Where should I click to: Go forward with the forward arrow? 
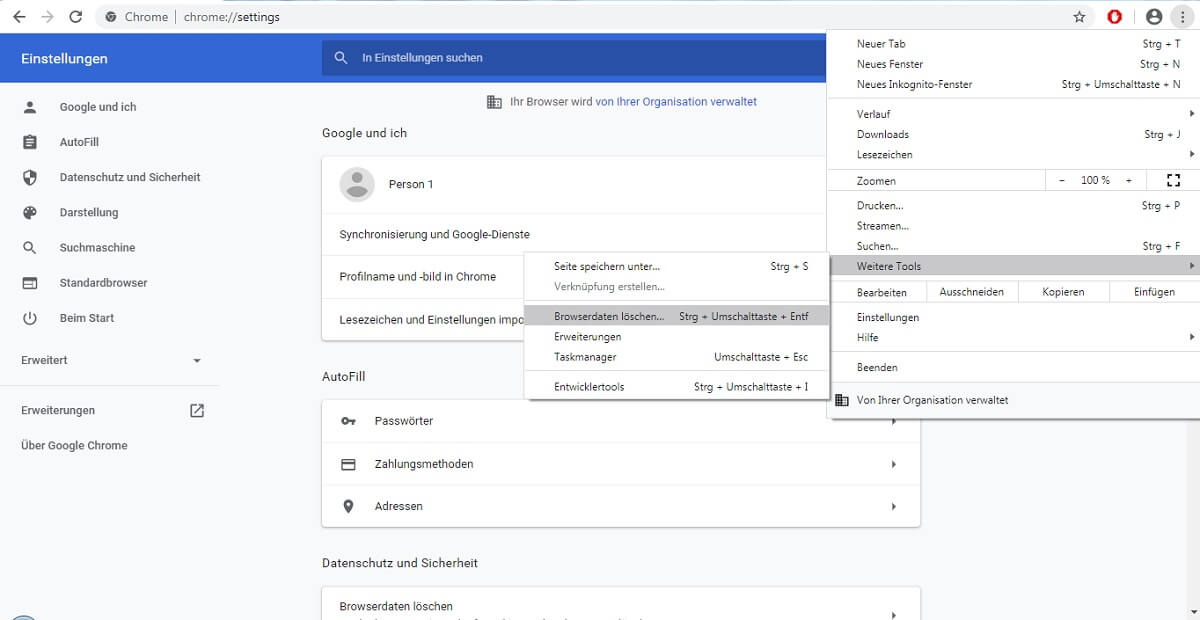[46, 17]
